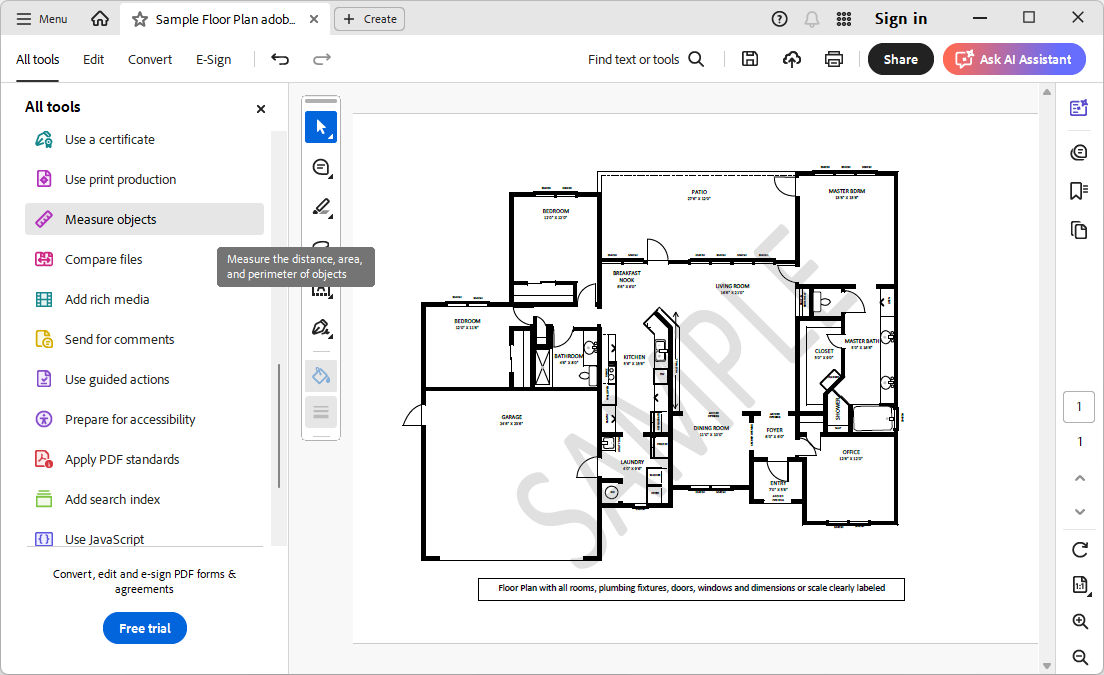Image resolution: width=1104 pixels, height=675 pixels.
Task: Select the arrow selection tool
Action: click(x=321, y=127)
